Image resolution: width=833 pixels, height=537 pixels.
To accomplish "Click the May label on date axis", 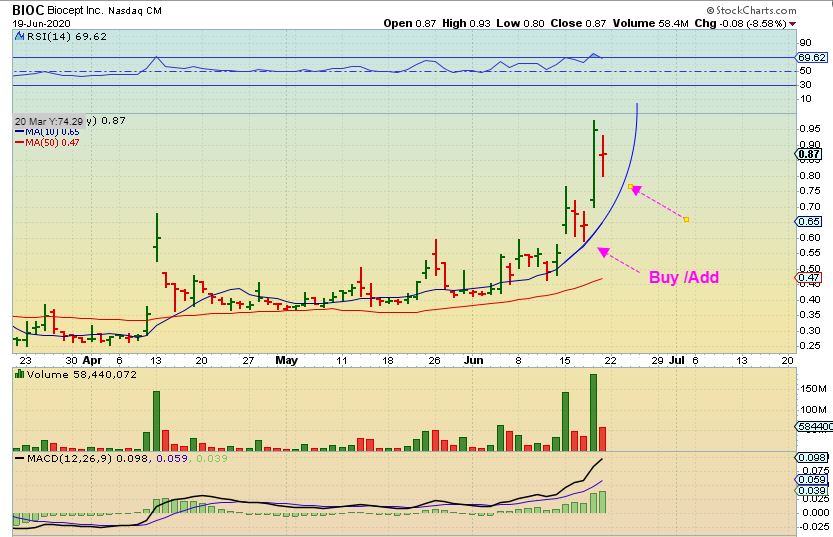I will click(x=286, y=360).
